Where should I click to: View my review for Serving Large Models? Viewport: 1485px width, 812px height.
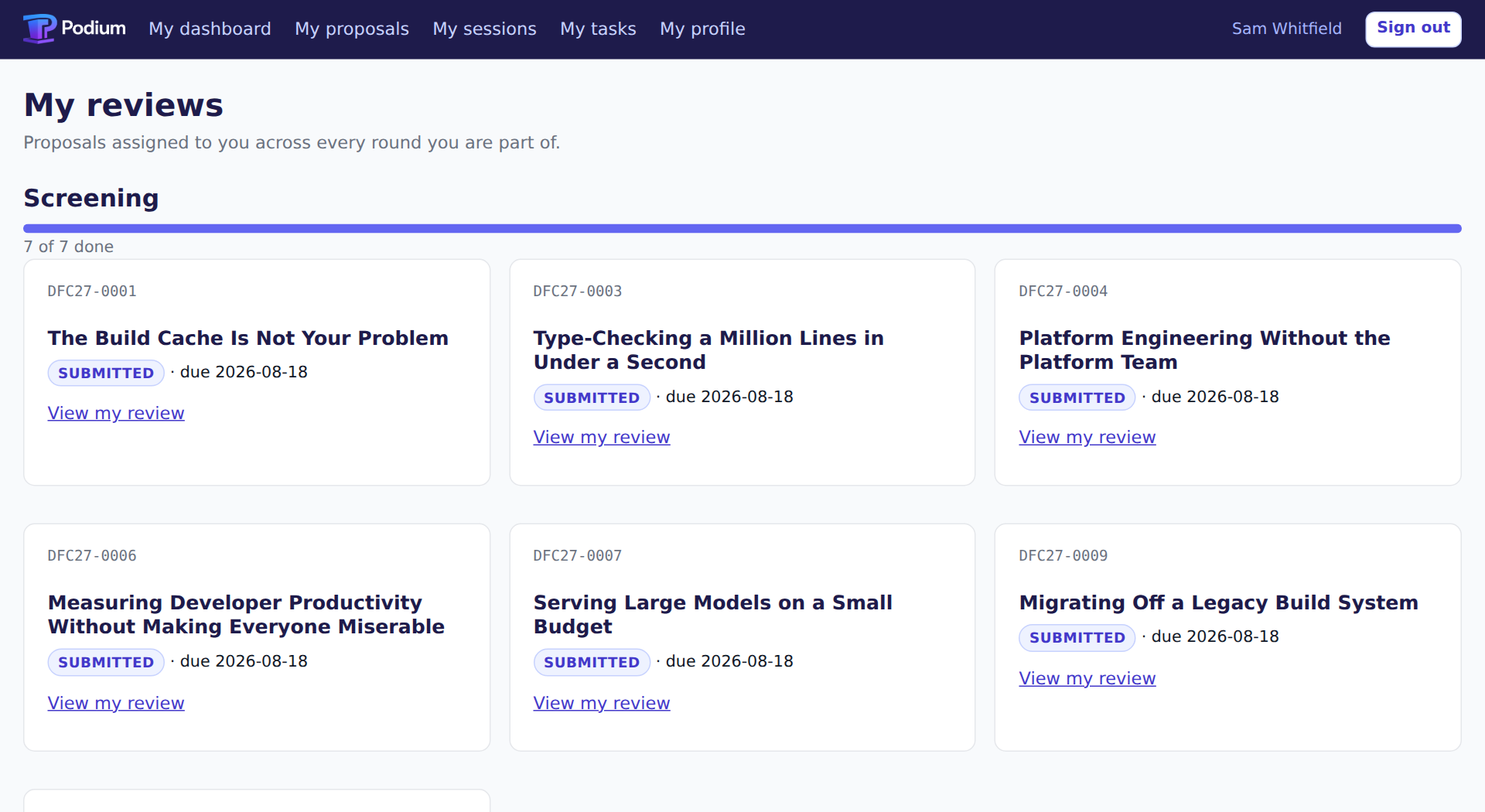coord(602,703)
